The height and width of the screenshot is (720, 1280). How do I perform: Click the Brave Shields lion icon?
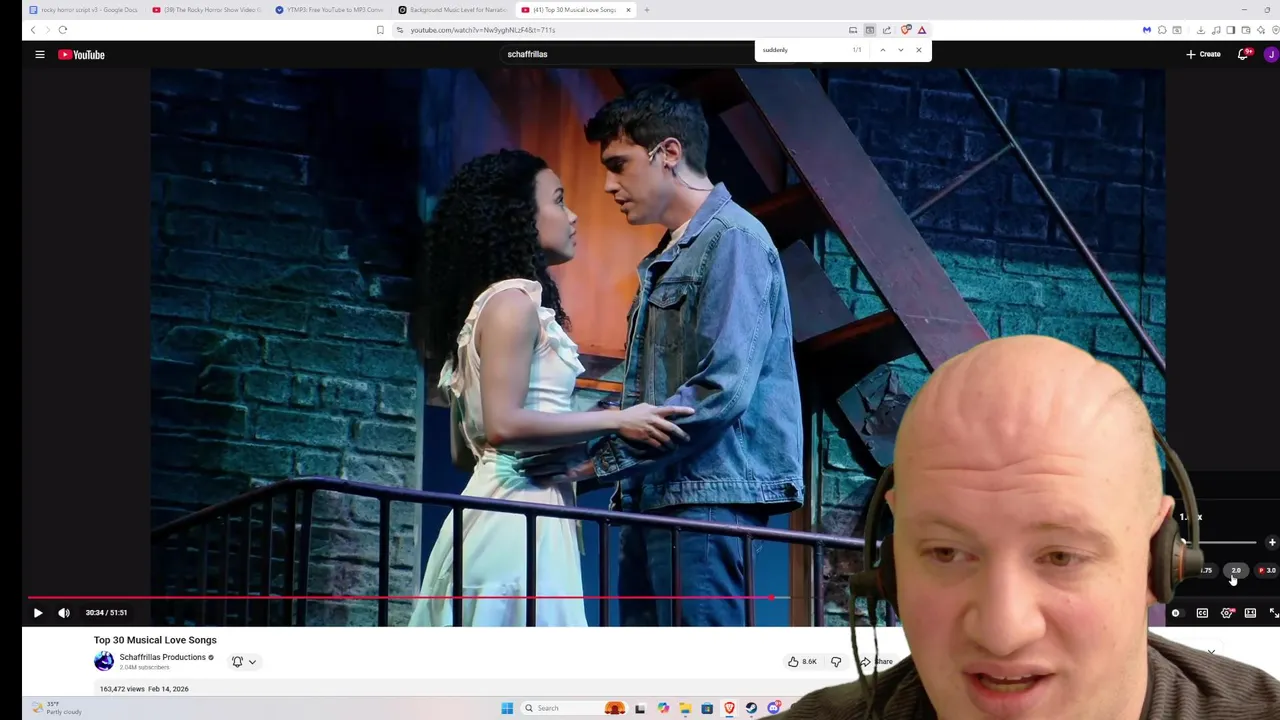(905, 30)
